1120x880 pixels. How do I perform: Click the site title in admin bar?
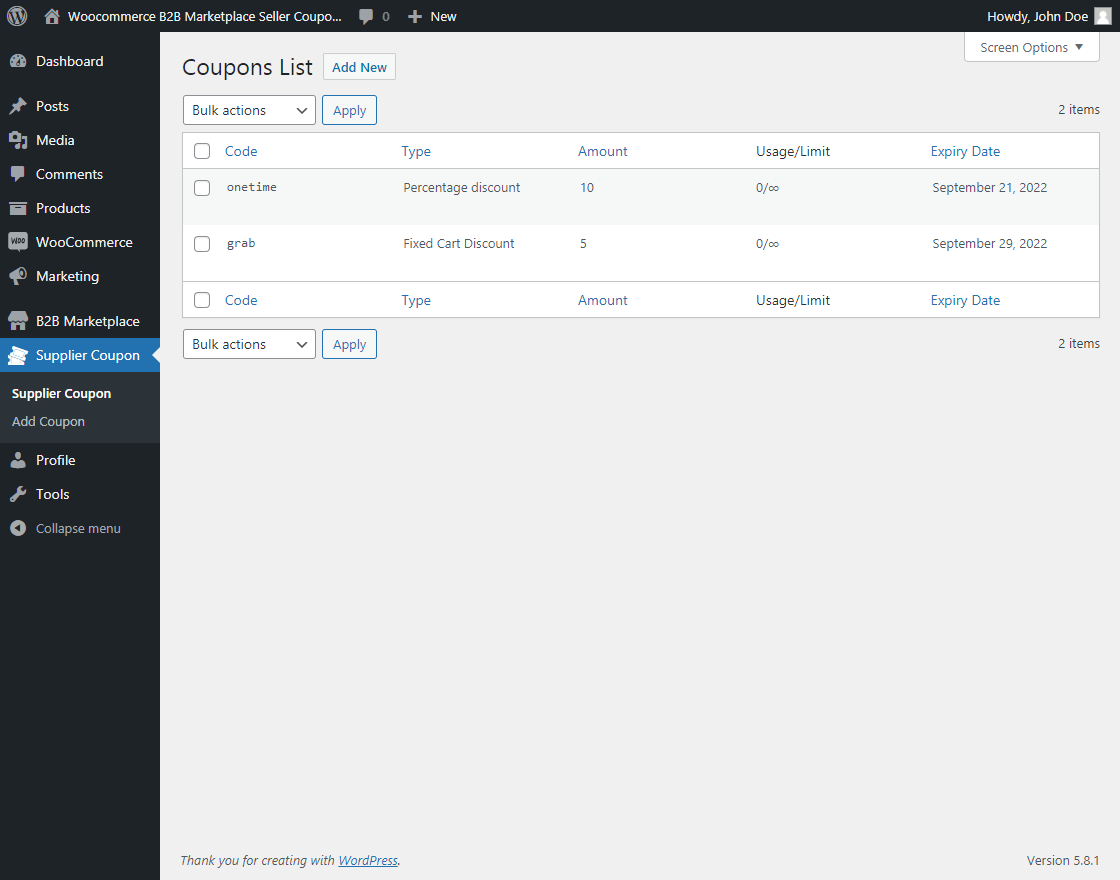(x=204, y=16)
